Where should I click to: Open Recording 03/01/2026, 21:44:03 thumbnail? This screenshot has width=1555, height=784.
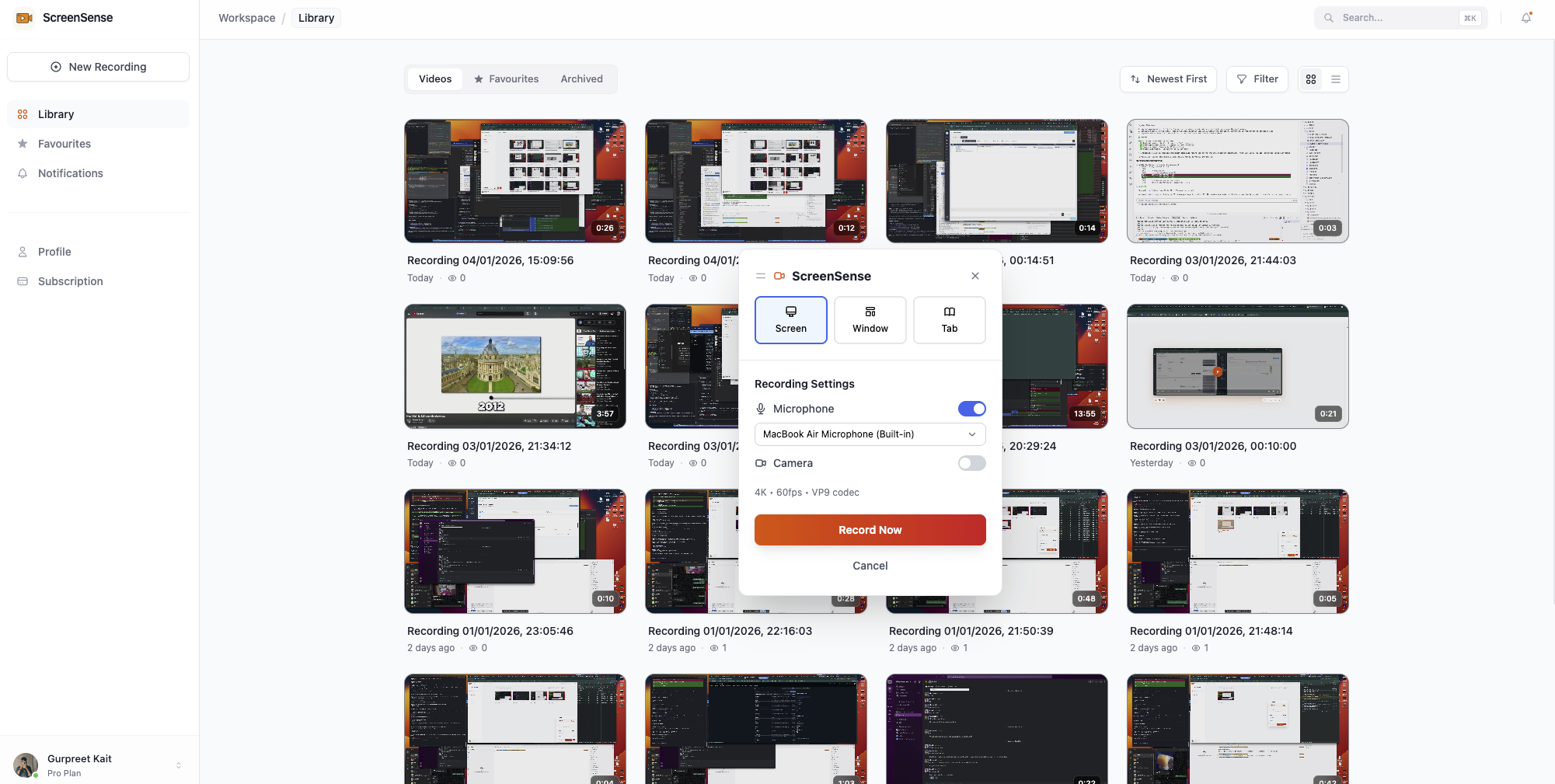point(1237,181)
